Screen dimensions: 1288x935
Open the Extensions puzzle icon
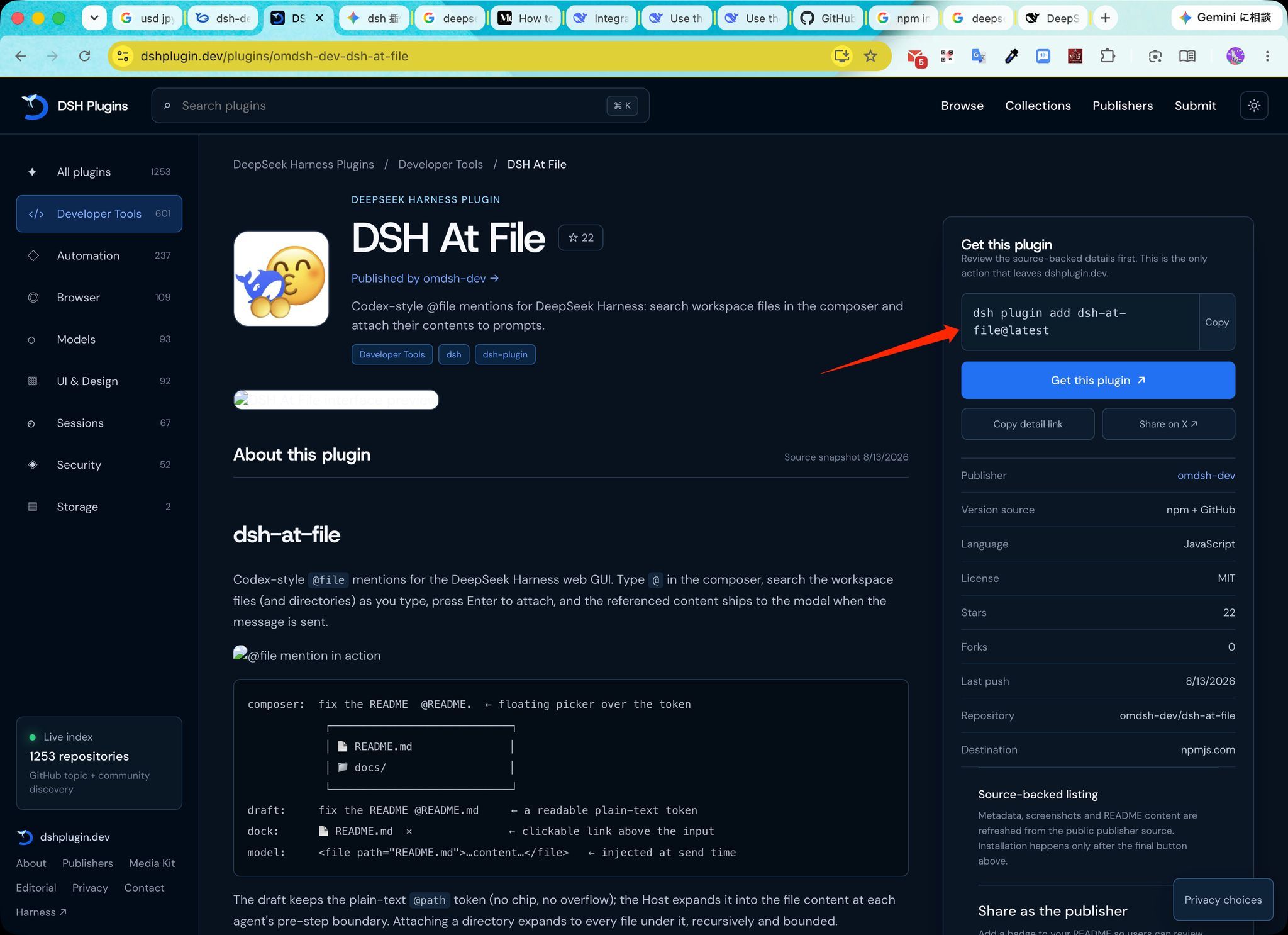click(x=1108, y=56)
